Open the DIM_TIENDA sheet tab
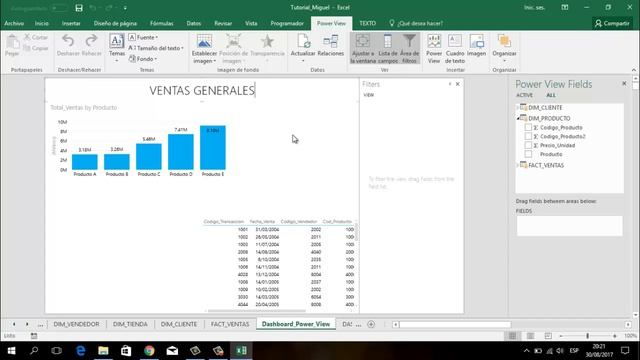Image resolution: width=640 pixels, height=360 pixels. (x=130, y=324)
